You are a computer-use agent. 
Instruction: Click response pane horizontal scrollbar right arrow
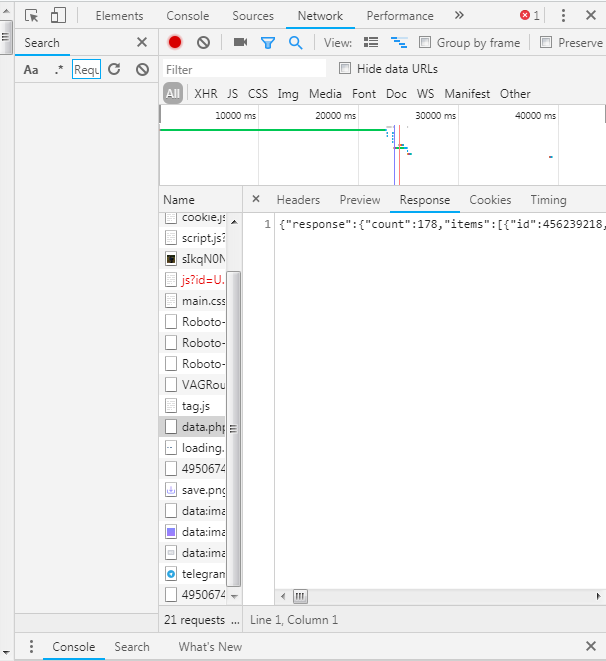[598, 596]
